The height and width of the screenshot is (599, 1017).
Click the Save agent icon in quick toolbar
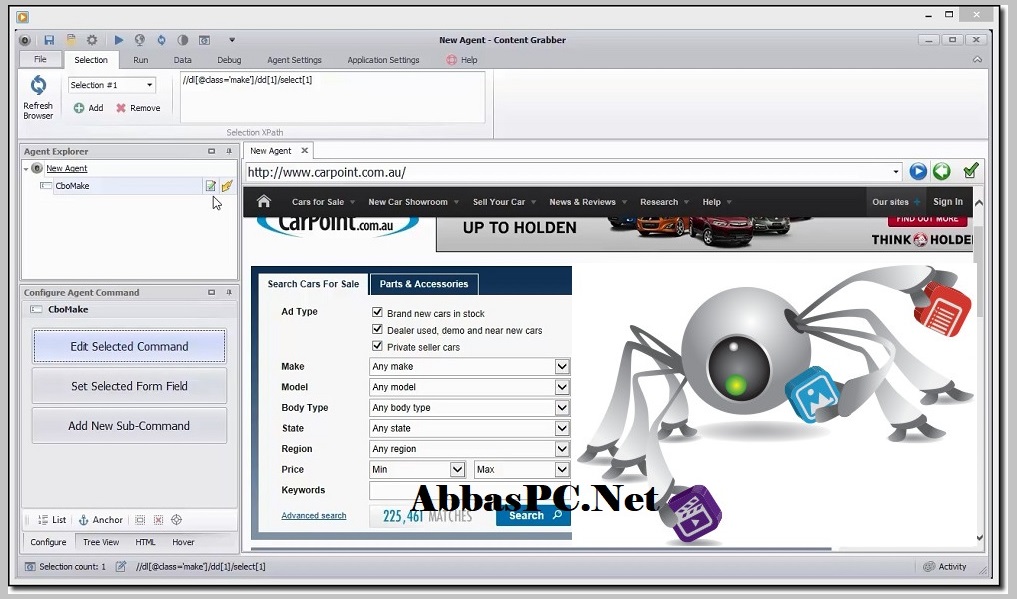tap(49, 40)
